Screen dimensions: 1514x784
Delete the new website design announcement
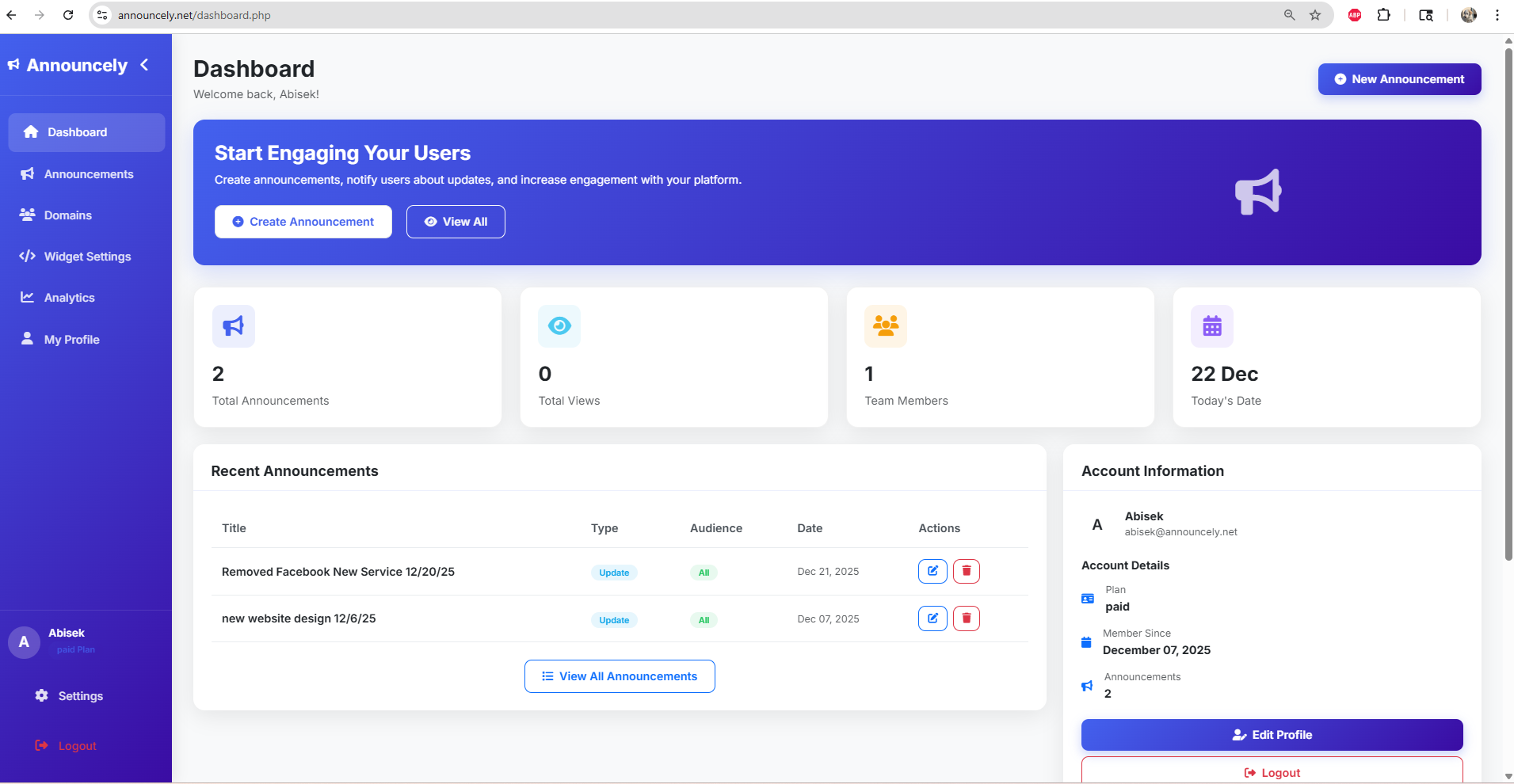coord(967,618)
